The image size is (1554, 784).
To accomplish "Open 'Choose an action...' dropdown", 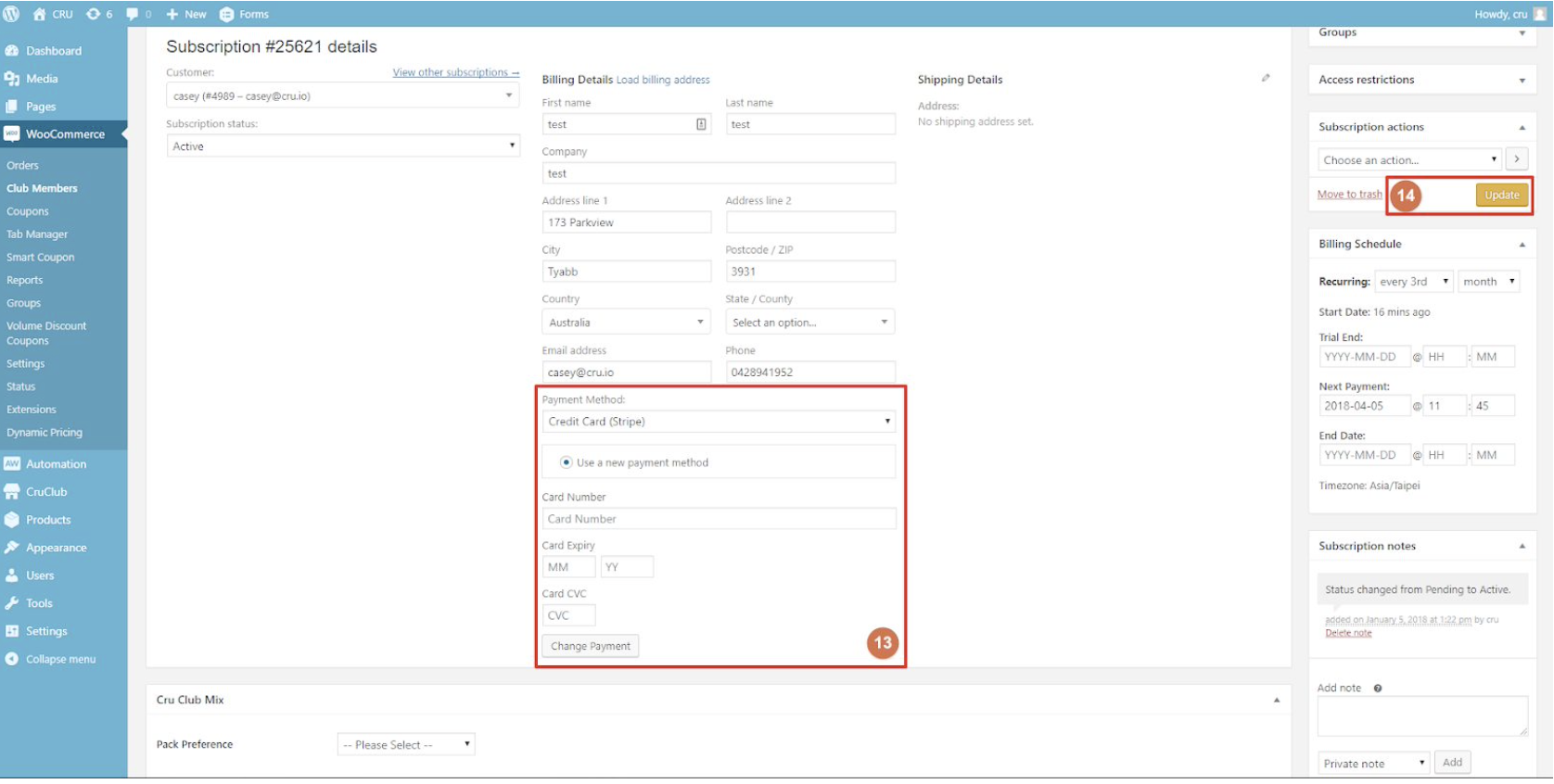I will tap(1409, 159).
